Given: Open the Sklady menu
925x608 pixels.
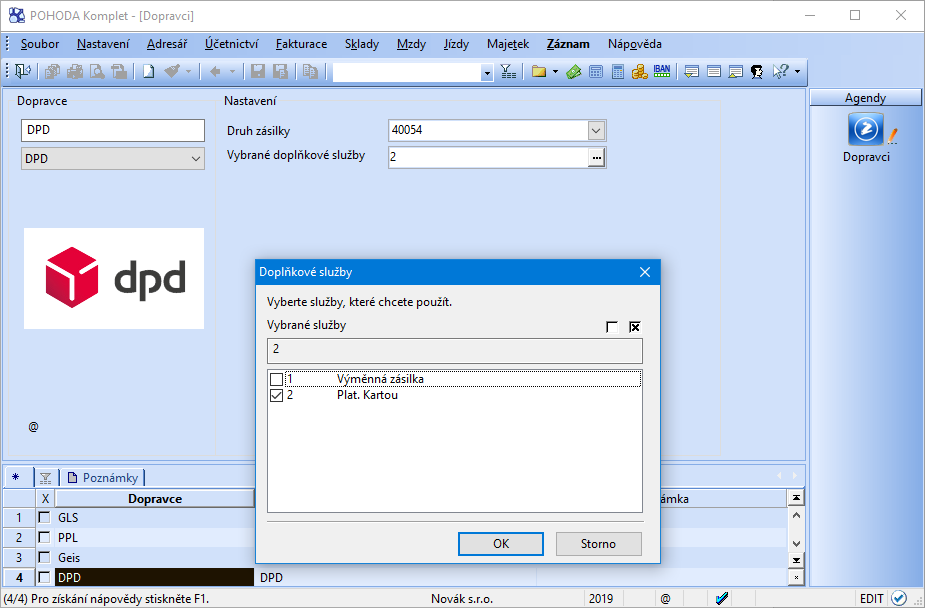Looking at the screenshot, I should click(362, 44).
